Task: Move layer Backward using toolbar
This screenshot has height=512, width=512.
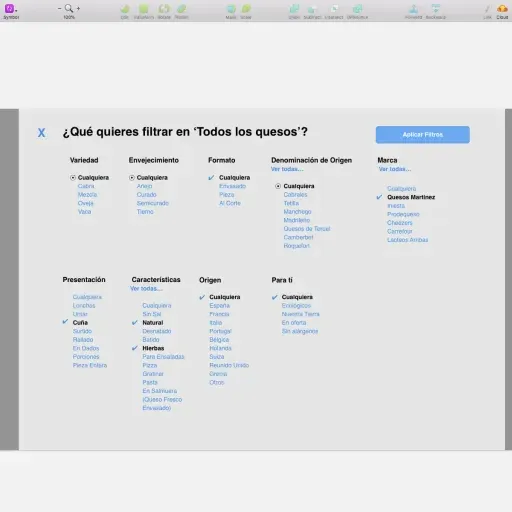Action: (x=436, y=9)
